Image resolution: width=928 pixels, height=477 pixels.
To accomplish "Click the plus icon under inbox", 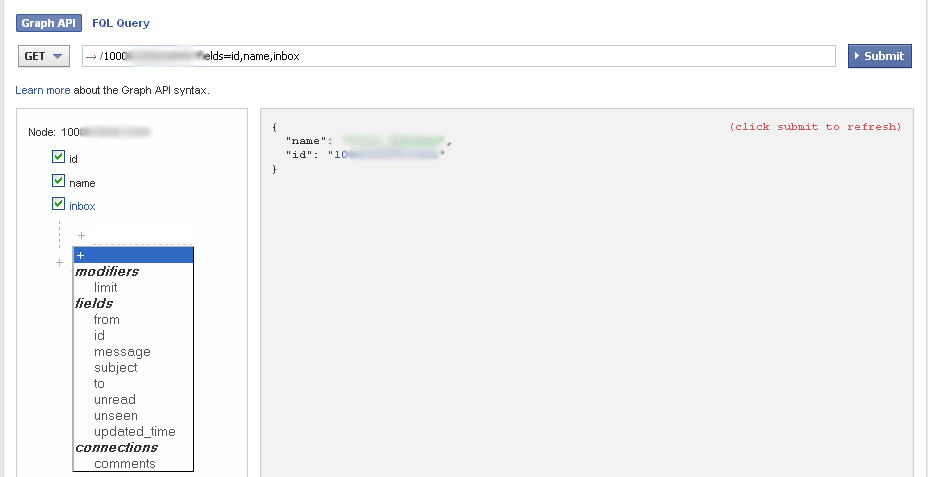I will click(81, 236).
